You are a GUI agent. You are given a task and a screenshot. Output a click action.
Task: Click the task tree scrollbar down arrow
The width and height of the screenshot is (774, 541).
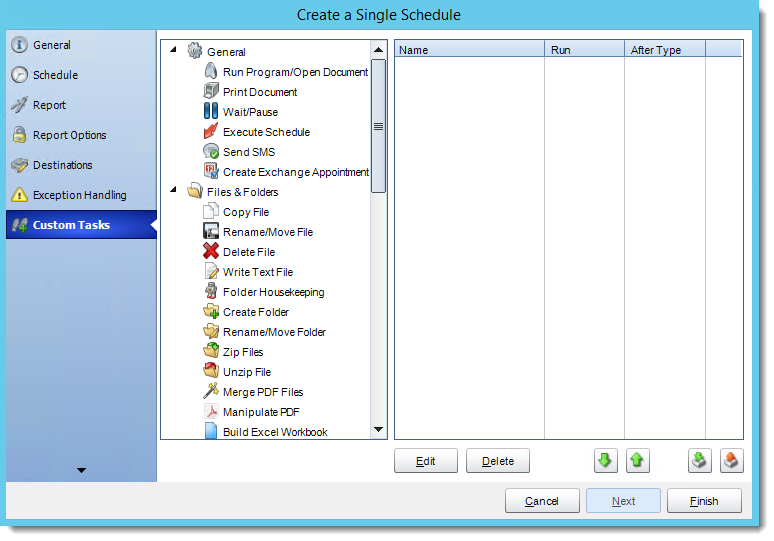(378, 429)
